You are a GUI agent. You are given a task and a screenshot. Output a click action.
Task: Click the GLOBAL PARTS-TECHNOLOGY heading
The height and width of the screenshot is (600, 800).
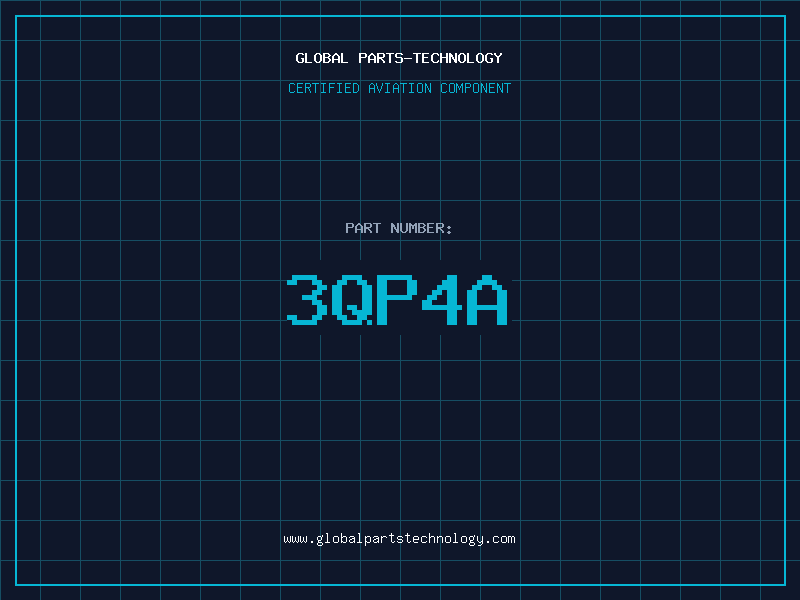click(399, 58)
